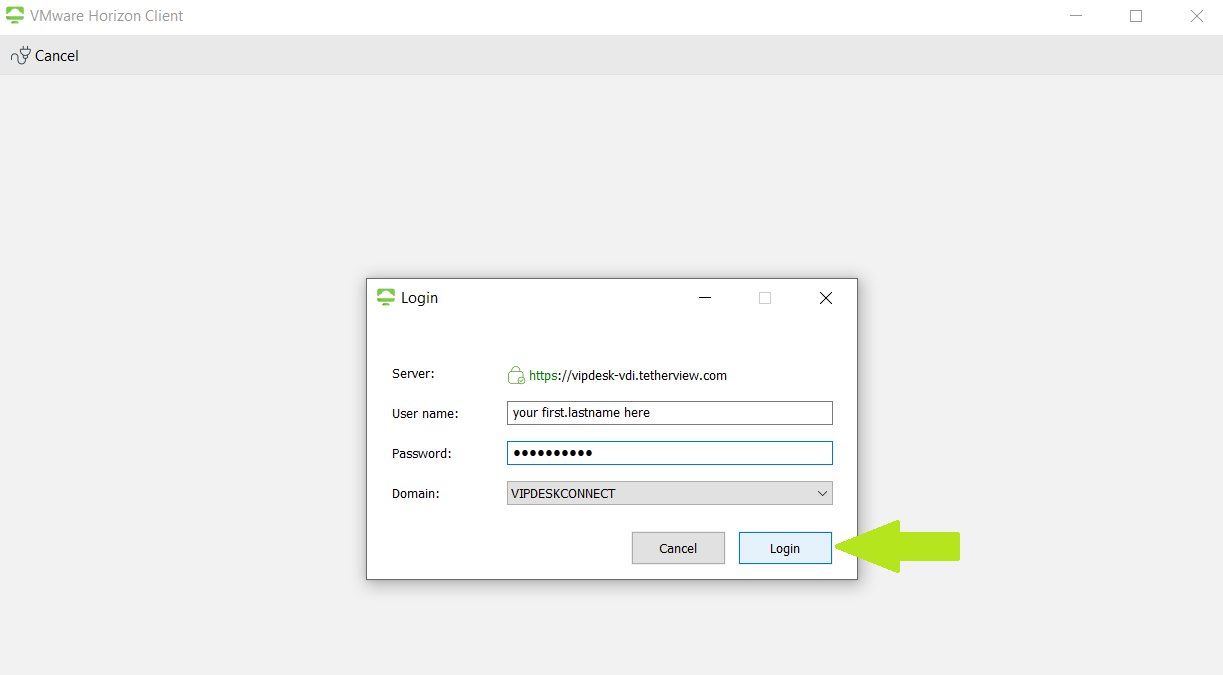Click the green secure lock icon beside the server URL
The image size is (1223, 675).
tap(516, 376)
